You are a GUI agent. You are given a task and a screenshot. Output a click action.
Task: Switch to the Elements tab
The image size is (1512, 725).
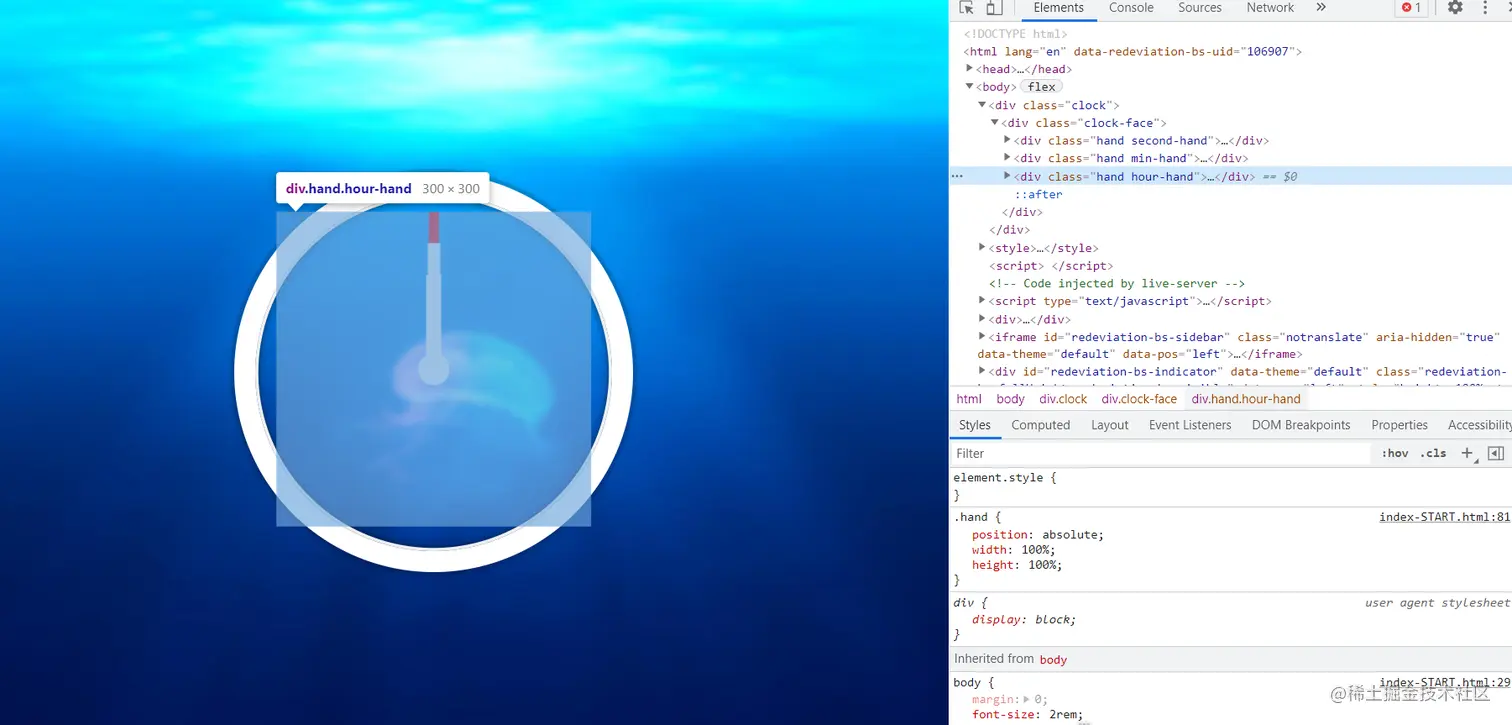(x=1058, y=8)
